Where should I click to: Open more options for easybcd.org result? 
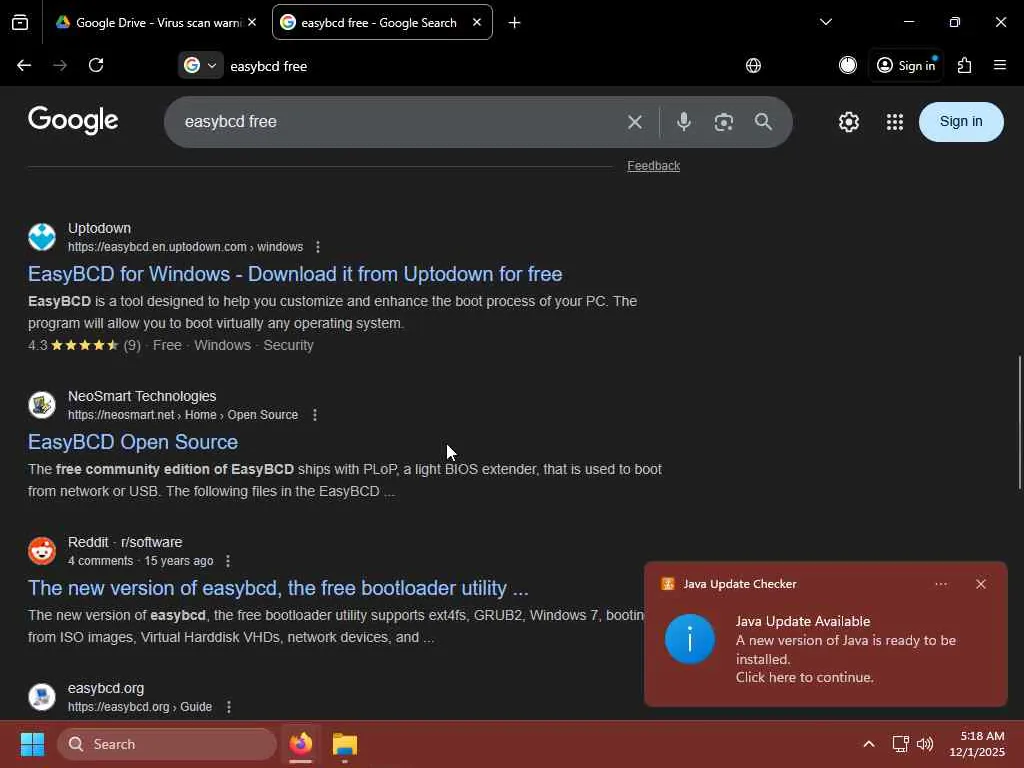click(229, 707)
